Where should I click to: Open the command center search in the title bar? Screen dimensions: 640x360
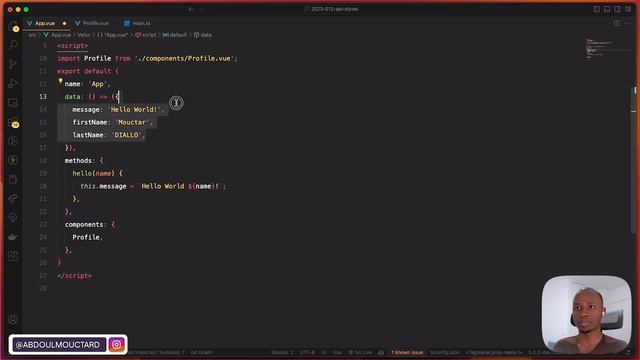click(331, 9)
